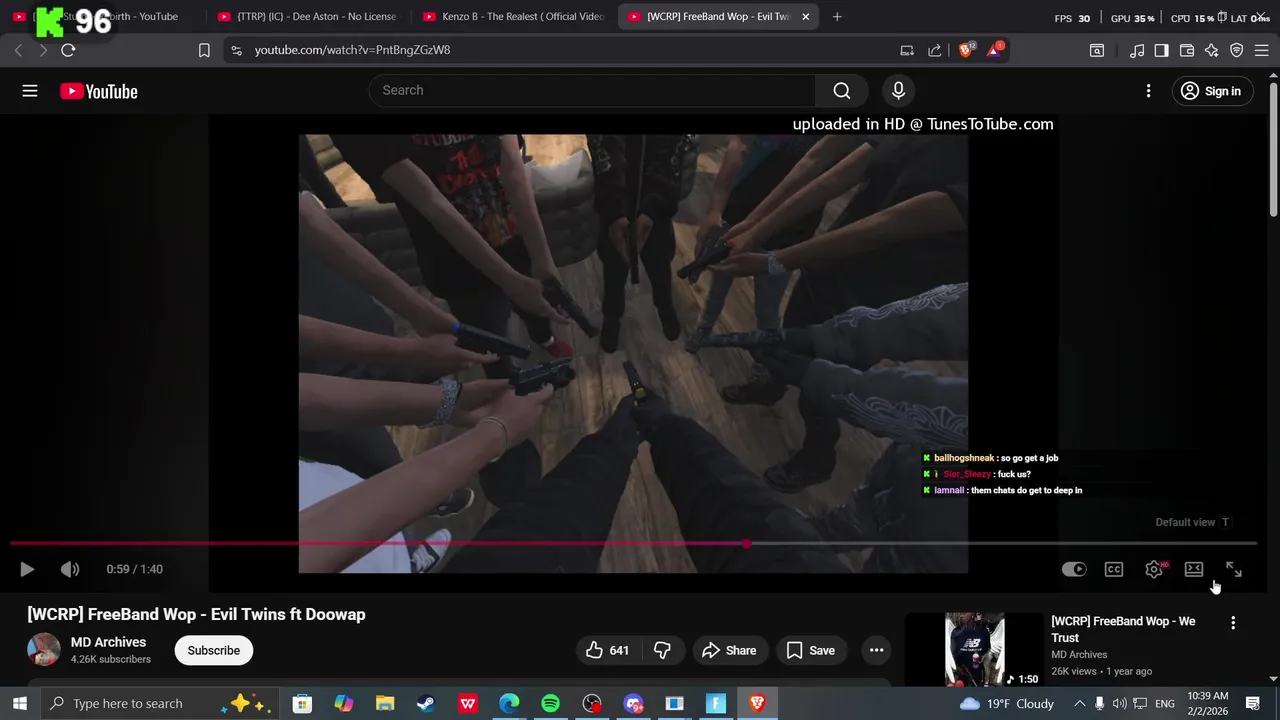Screen dimensions: 1280x720
Task: Start voice search with microphone icon
Action: tap(898, 91)
